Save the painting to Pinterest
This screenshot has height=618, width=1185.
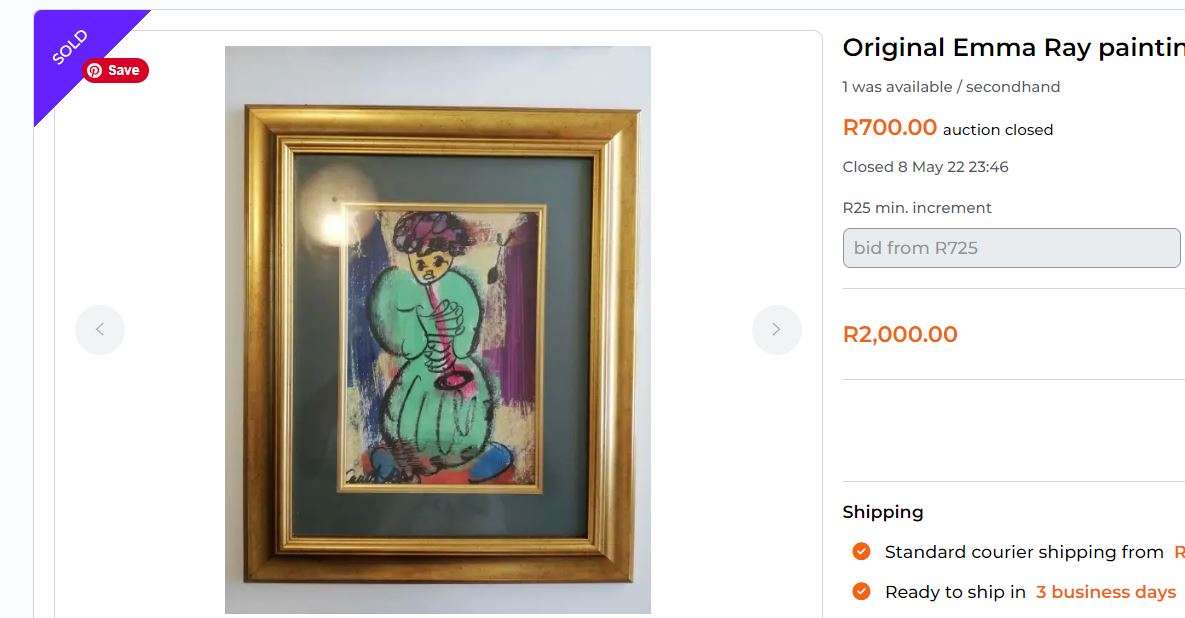pos(115,70)
